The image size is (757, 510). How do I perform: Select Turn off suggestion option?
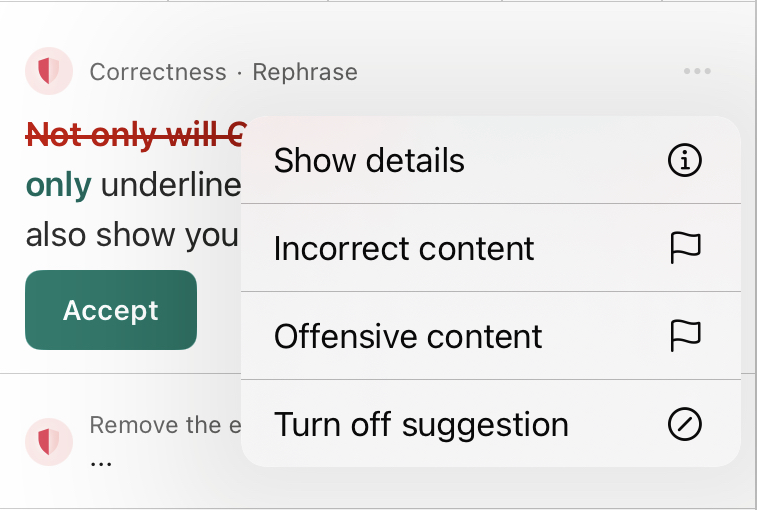click(x=491, y=424)
